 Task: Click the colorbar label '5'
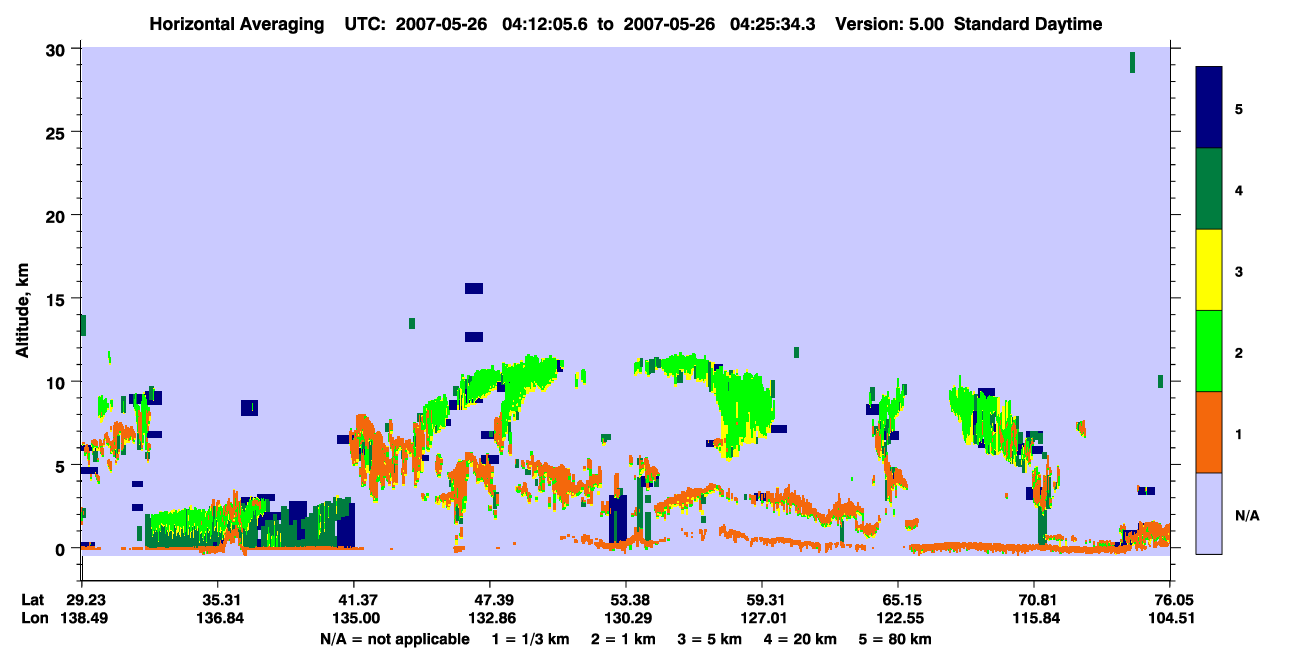click(1238, 108)
